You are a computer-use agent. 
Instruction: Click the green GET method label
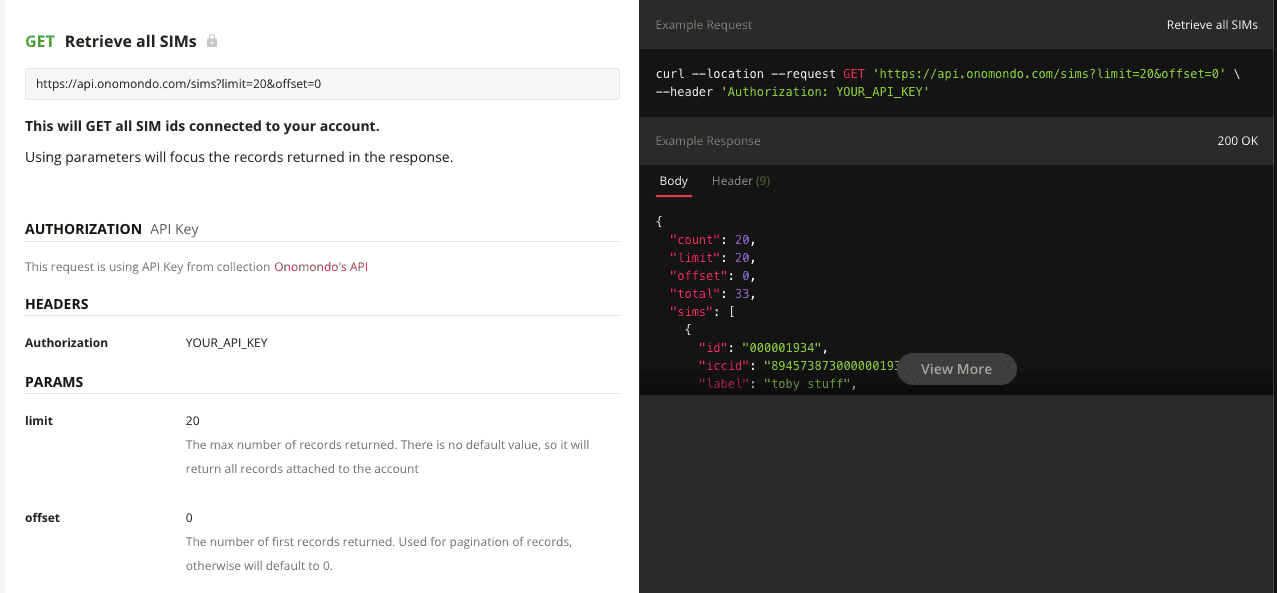tap(40, 42)
